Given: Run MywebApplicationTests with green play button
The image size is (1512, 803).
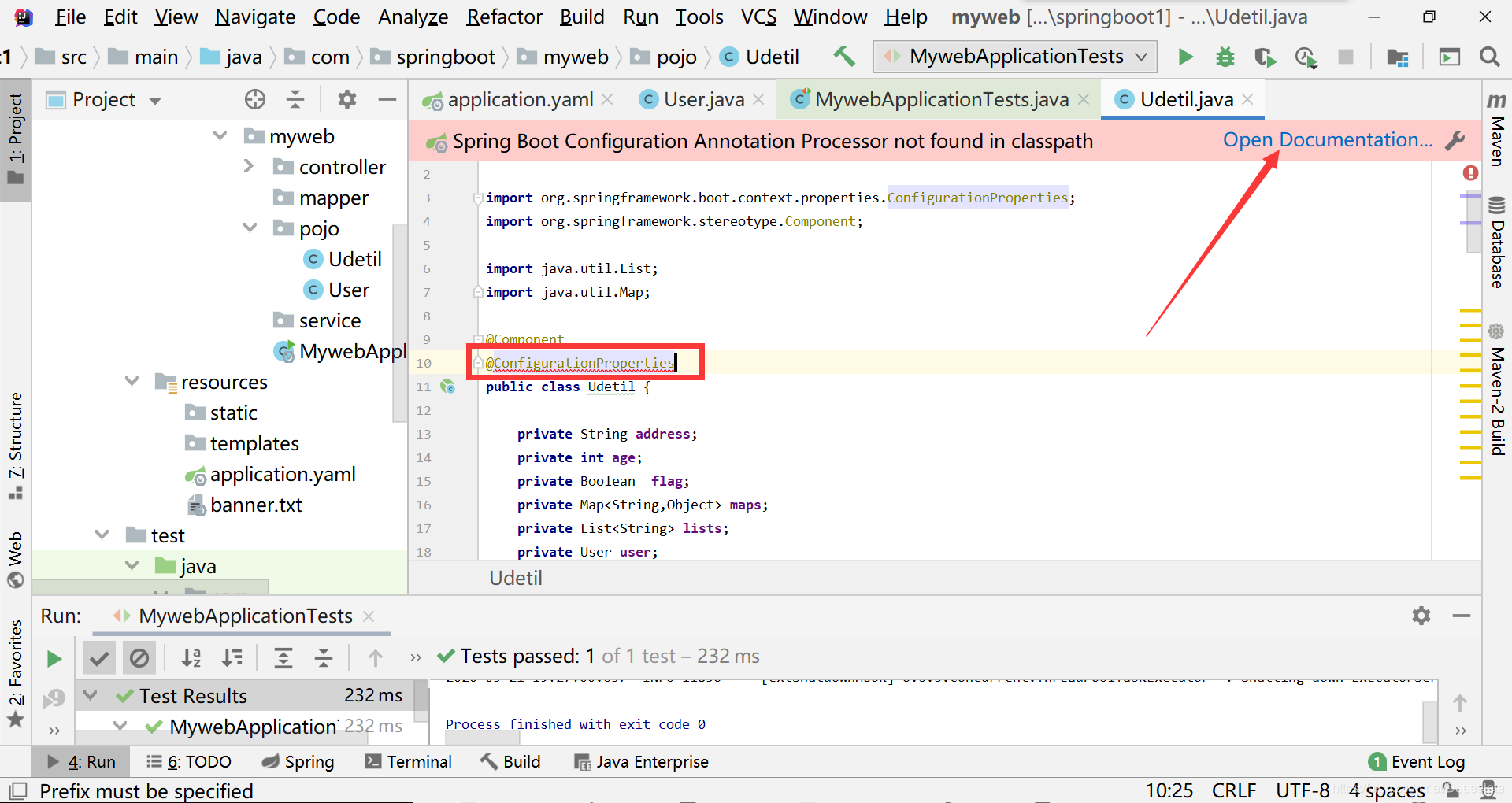Looking at the screenshot, I should (1185, 57).
